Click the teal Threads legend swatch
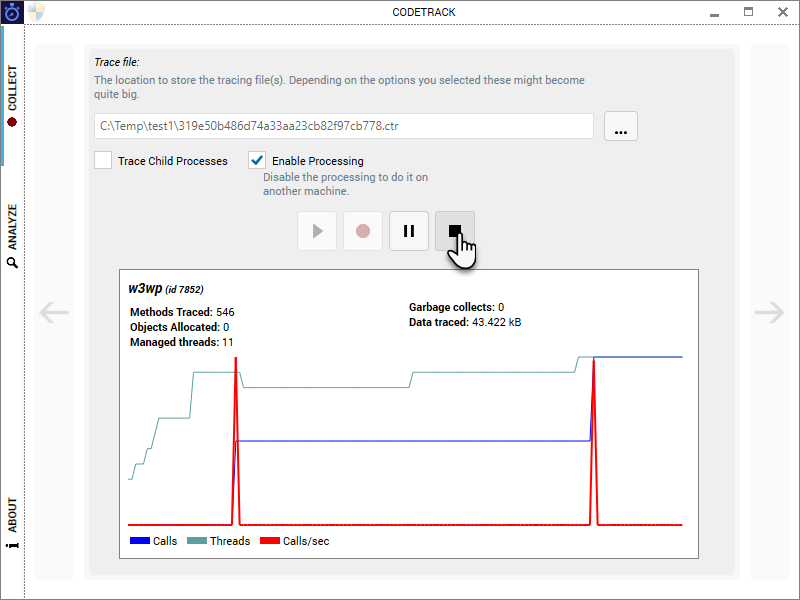 point(197,541)
